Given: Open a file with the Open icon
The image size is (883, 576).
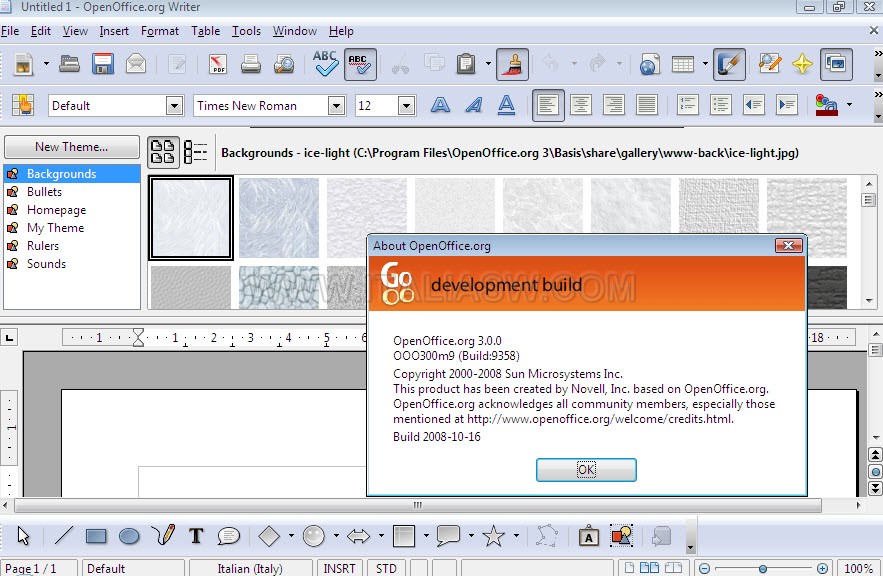Looking at the screenshot, I should coord(69,64).
